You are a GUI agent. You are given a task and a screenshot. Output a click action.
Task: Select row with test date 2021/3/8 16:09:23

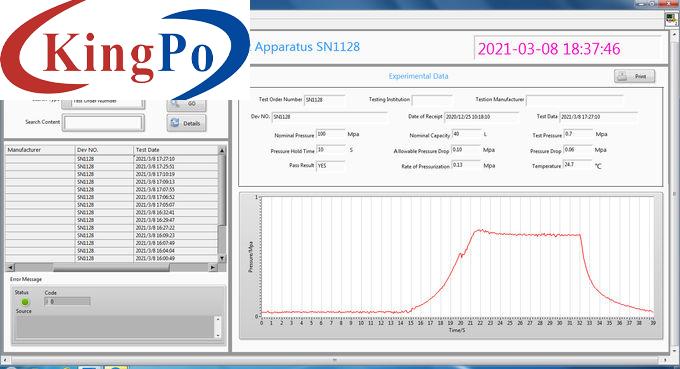coord(111,235)
